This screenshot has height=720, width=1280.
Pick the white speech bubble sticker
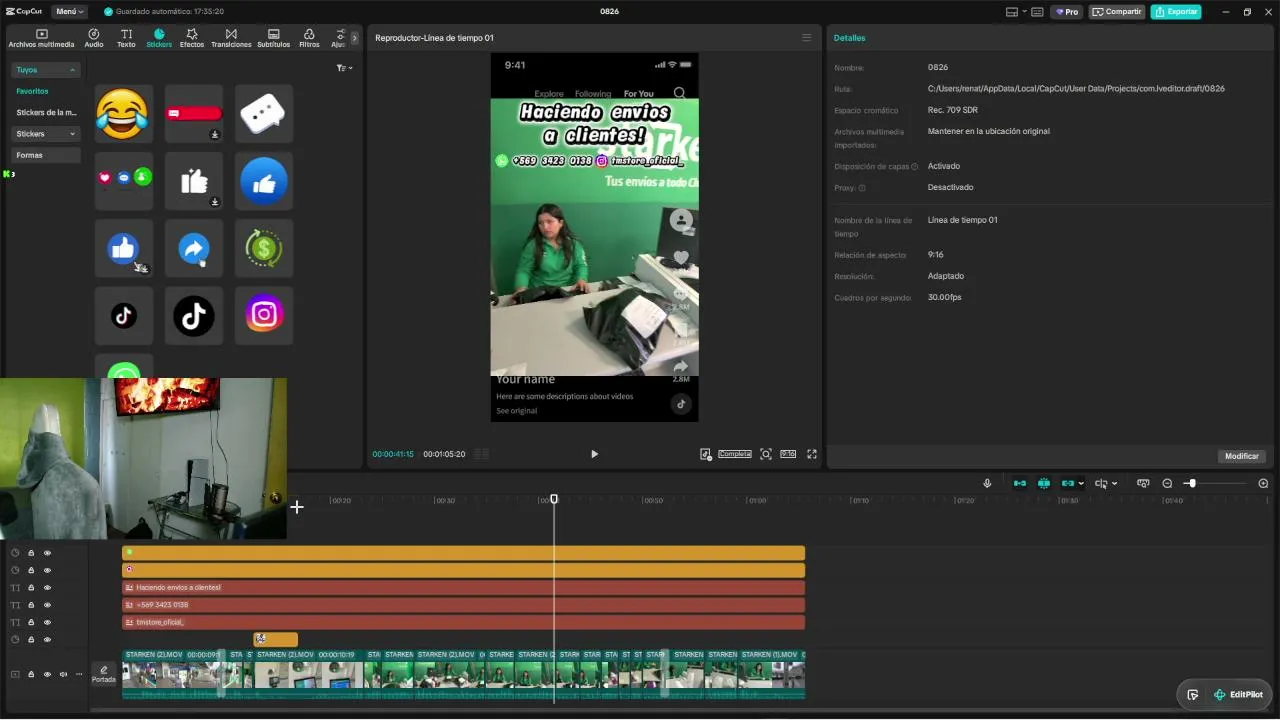pos(263,113)
